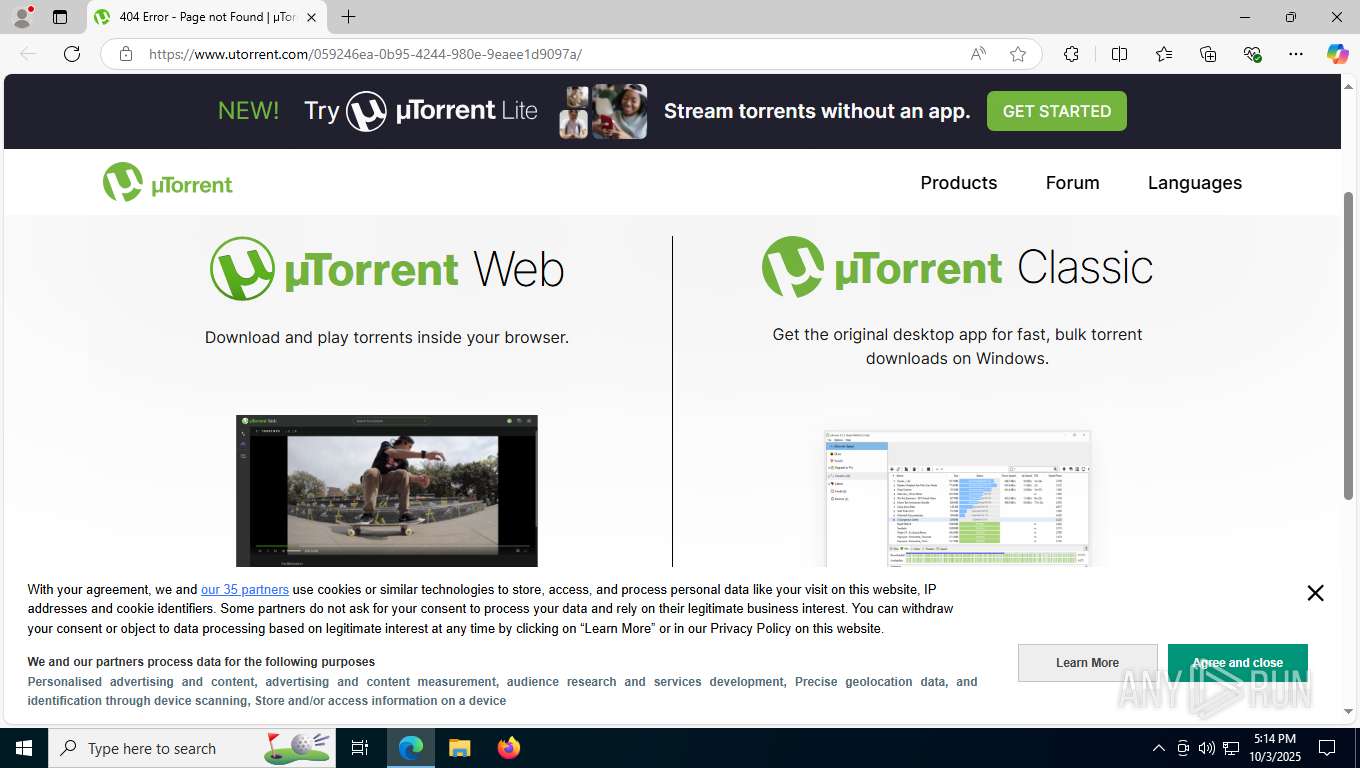Open Microsoft Edge from taskbar

411,748
